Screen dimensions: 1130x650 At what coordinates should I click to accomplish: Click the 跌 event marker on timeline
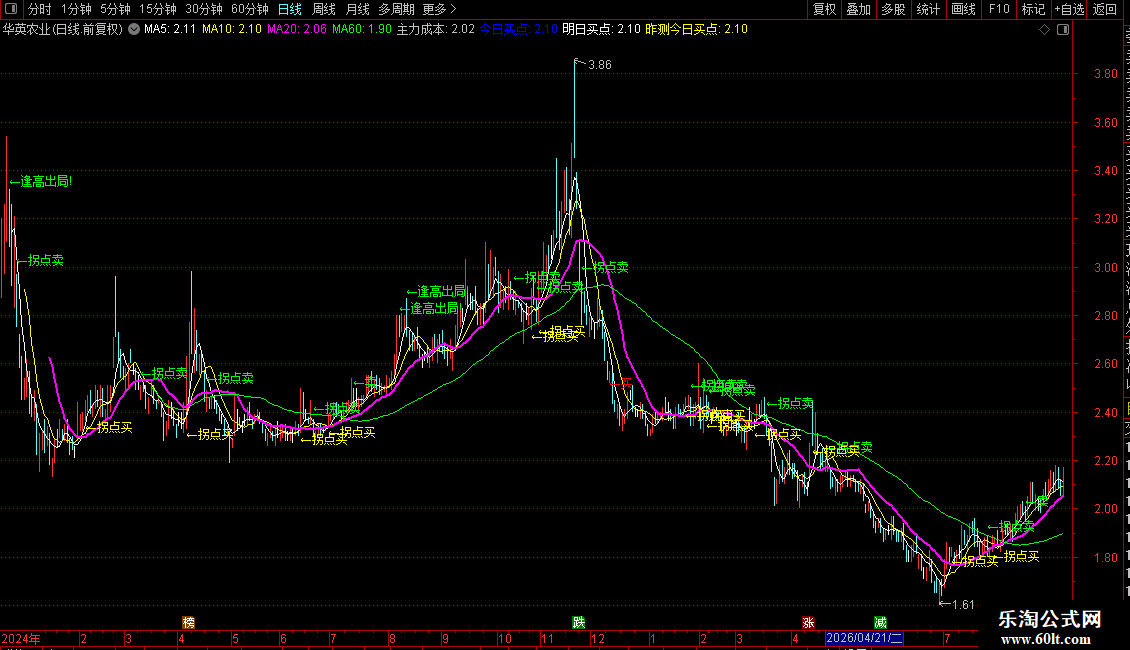coord(579,623)
